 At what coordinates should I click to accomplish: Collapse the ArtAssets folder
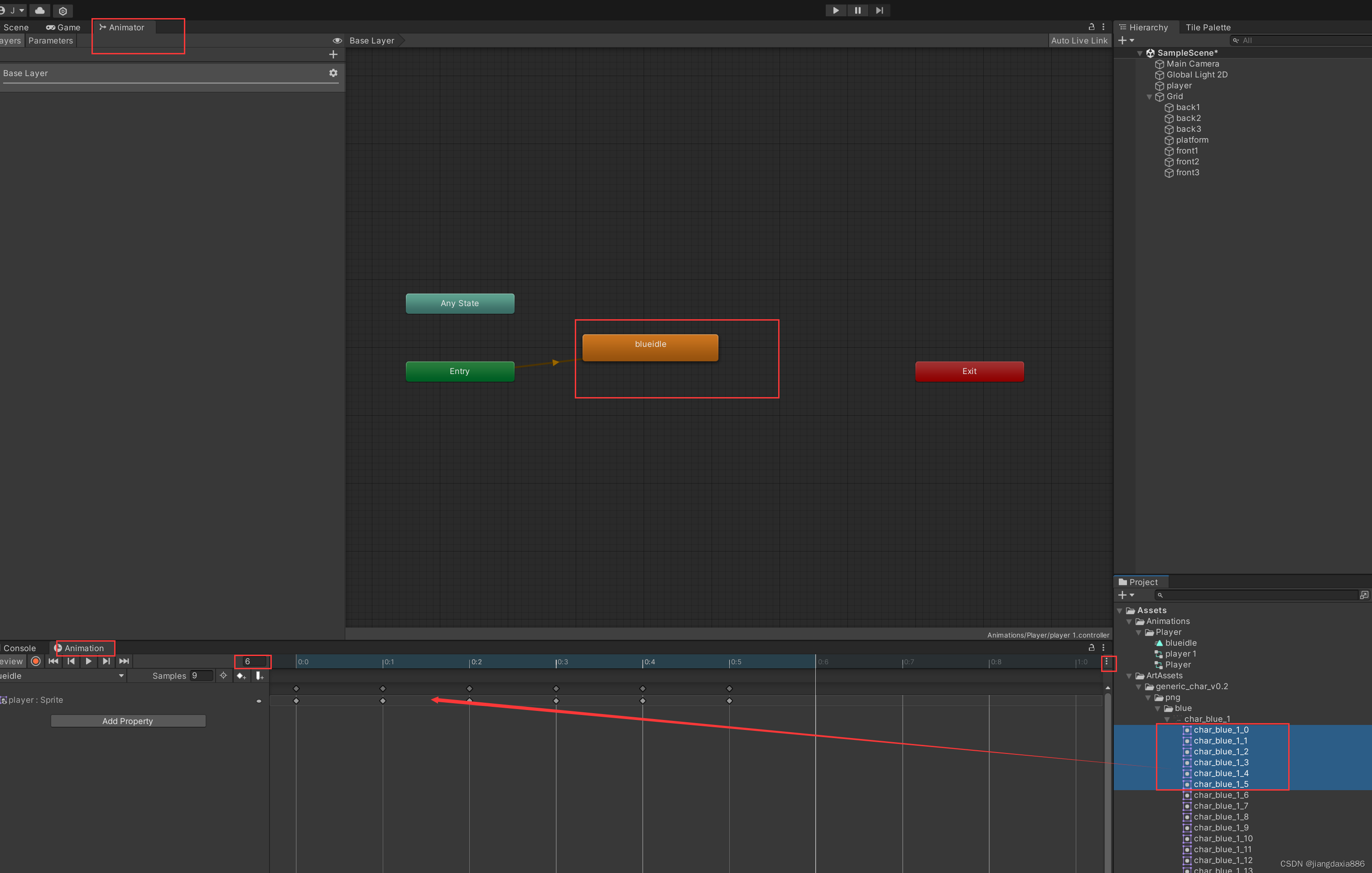coord(1129,676)
